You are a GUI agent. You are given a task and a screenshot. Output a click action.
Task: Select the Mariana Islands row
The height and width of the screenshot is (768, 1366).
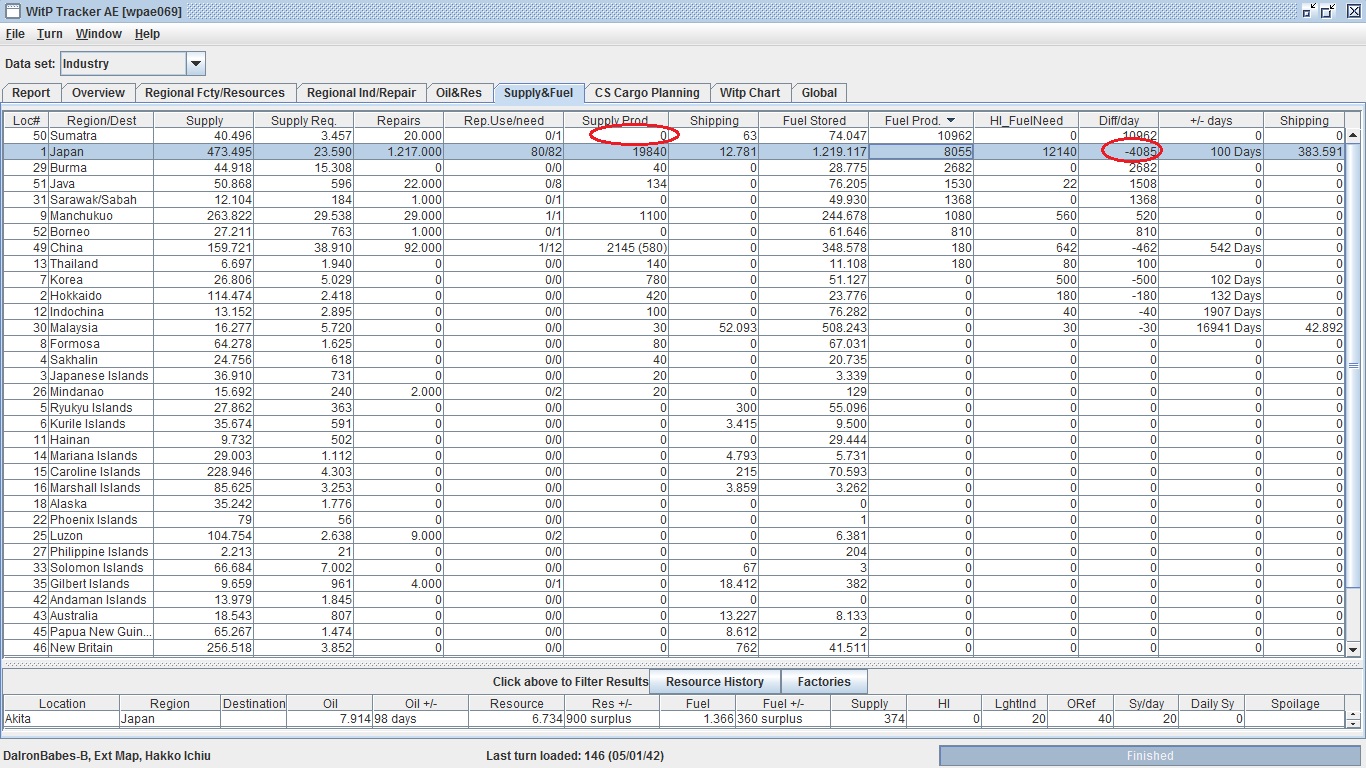point(674,456)
